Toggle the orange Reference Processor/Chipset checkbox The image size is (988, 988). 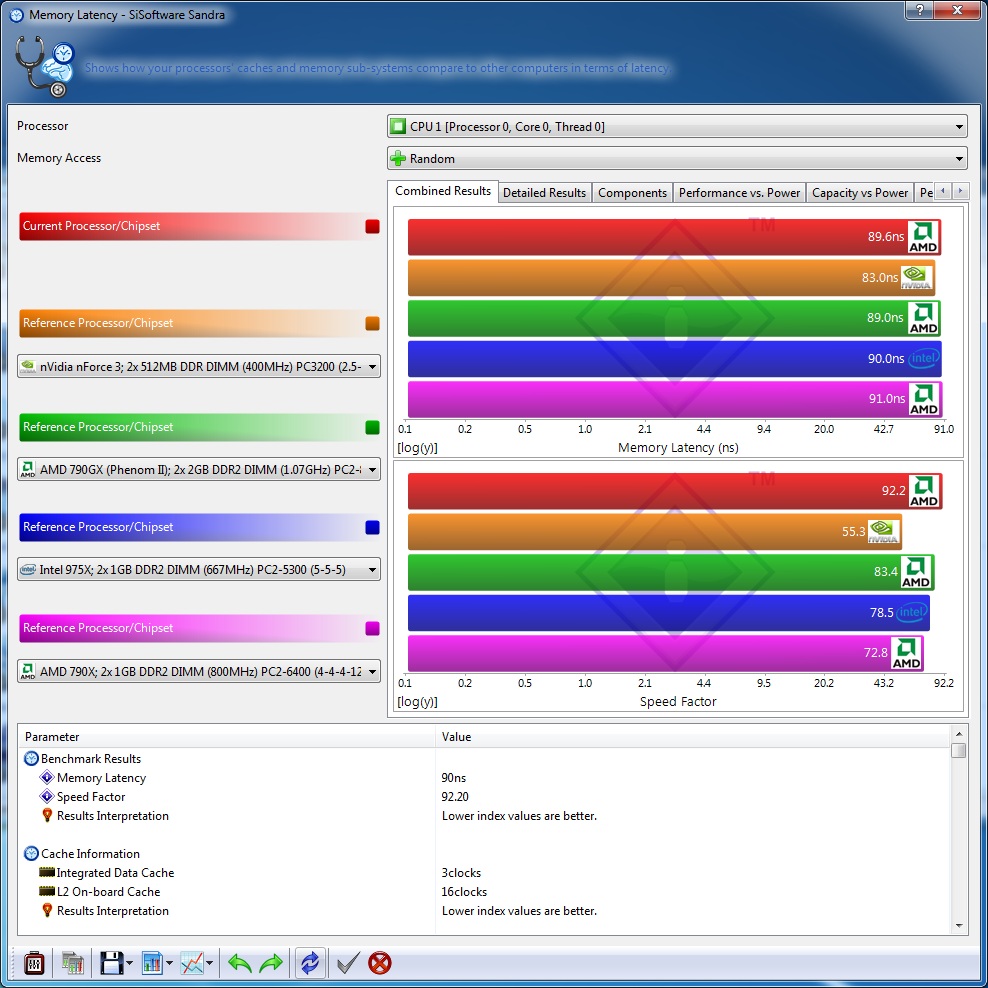click(372, 323)
